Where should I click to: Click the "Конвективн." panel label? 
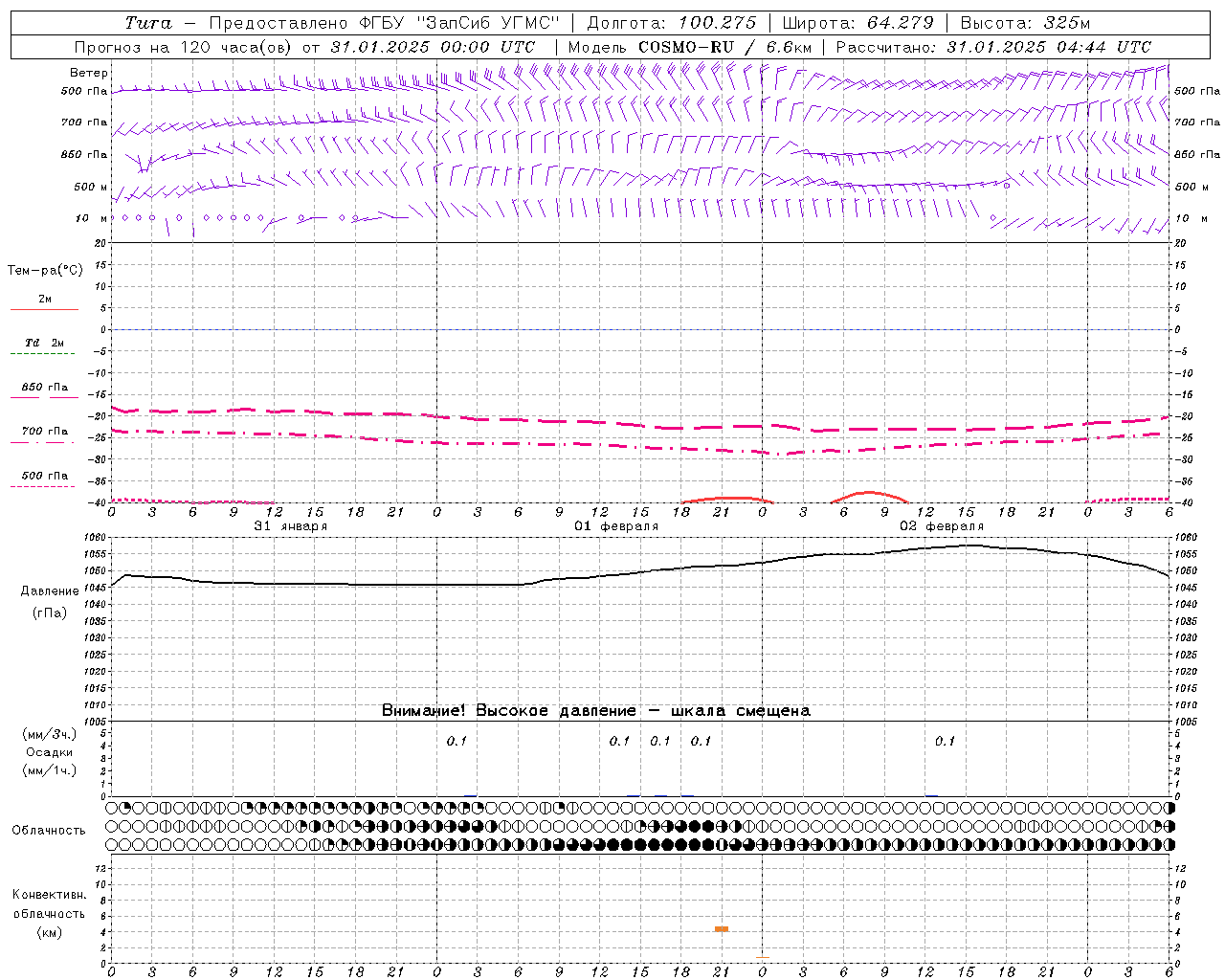(x=50, y=895)
